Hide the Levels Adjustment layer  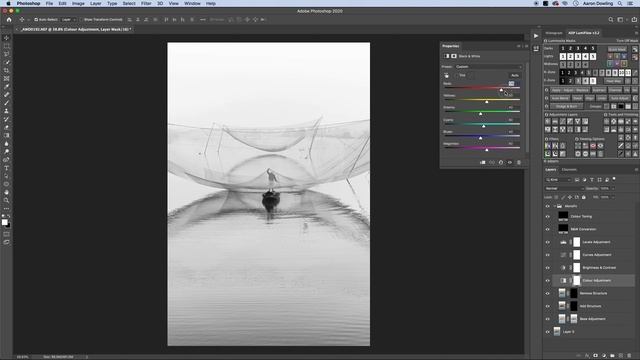(x=548, y=242)
